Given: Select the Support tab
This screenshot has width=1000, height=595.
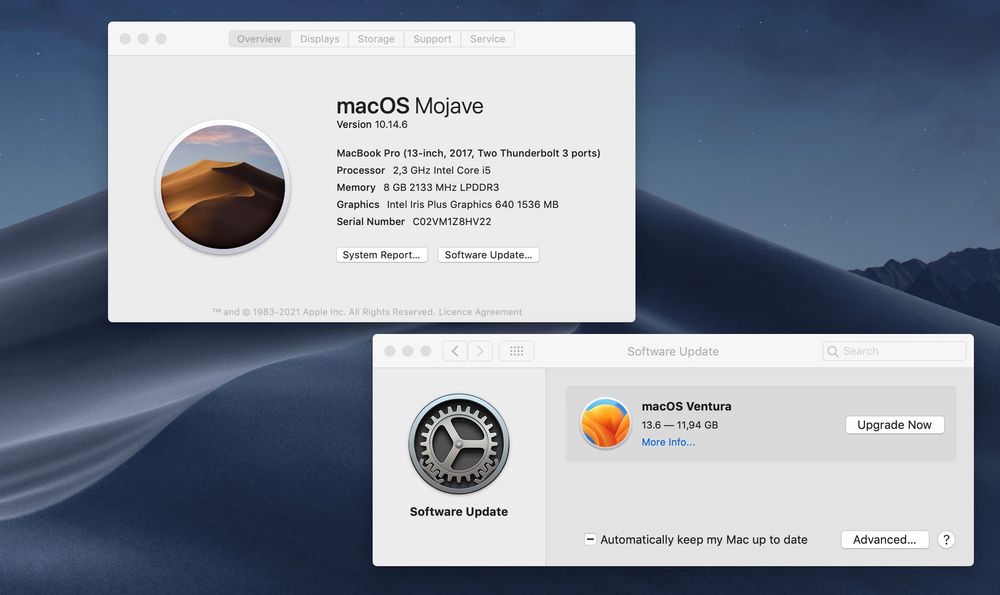Looking at the screenshot, I should tap(432, 39).
